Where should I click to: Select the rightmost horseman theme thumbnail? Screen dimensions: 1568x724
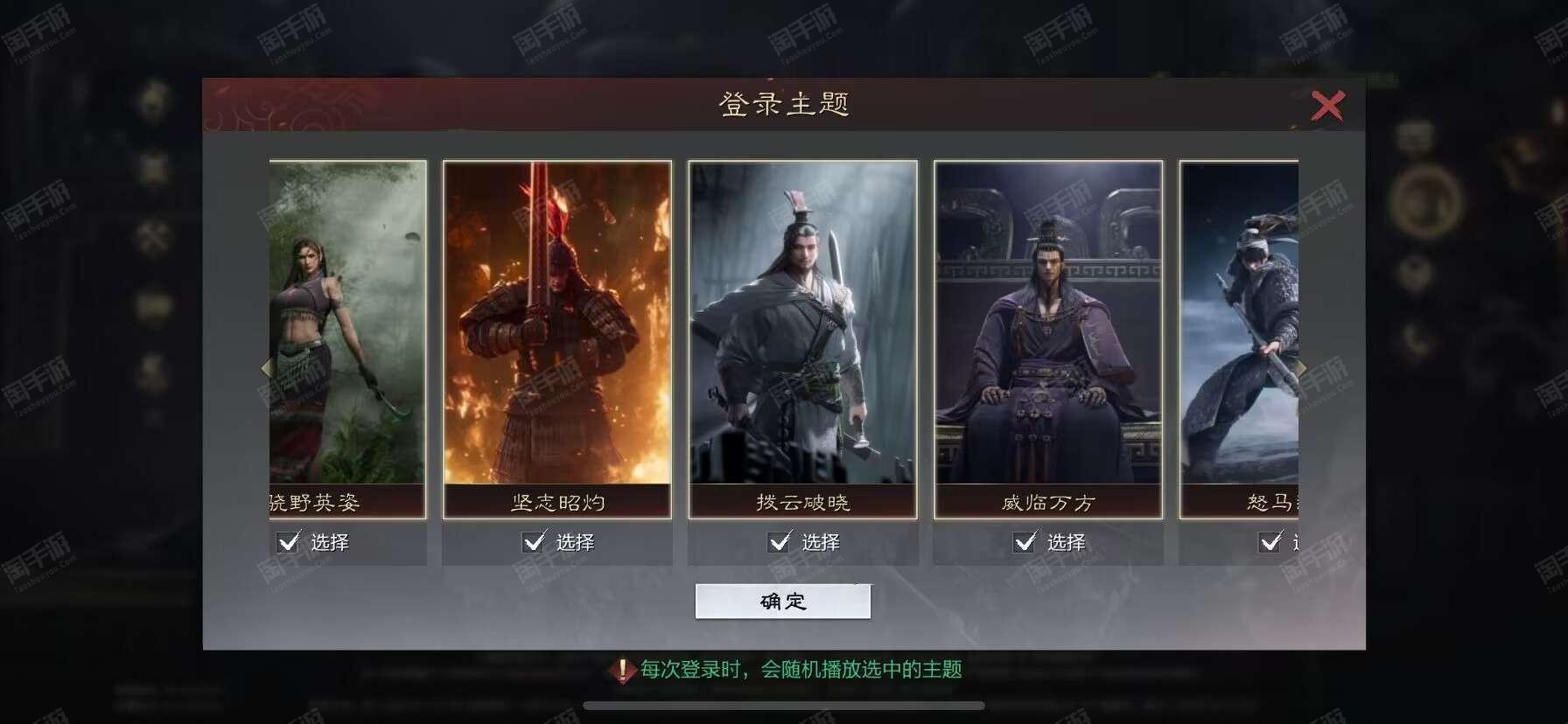(x=1239, y=323)
